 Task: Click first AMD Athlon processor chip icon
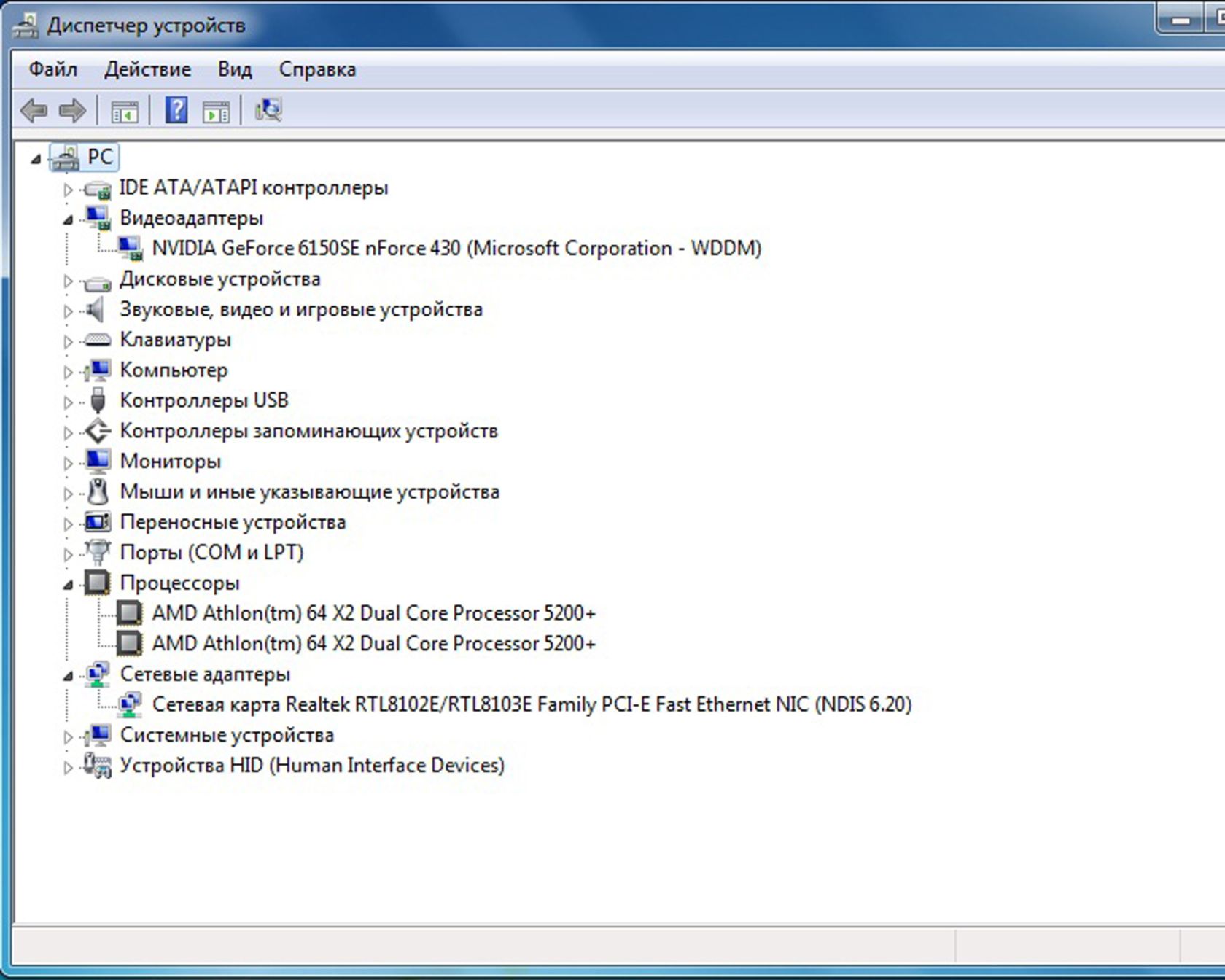point(130,613)
